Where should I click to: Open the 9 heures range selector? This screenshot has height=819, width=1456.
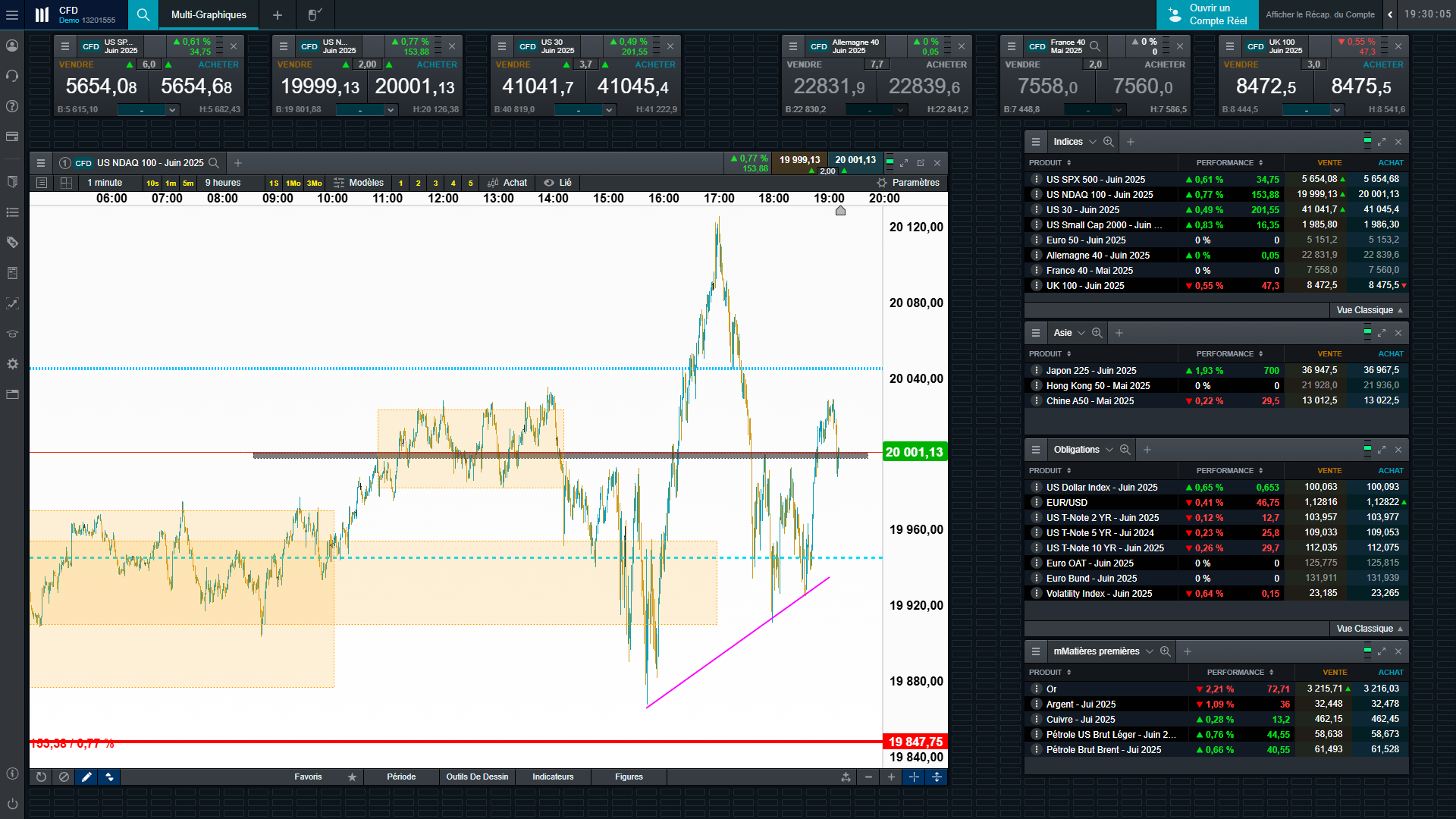coord(223,183)
